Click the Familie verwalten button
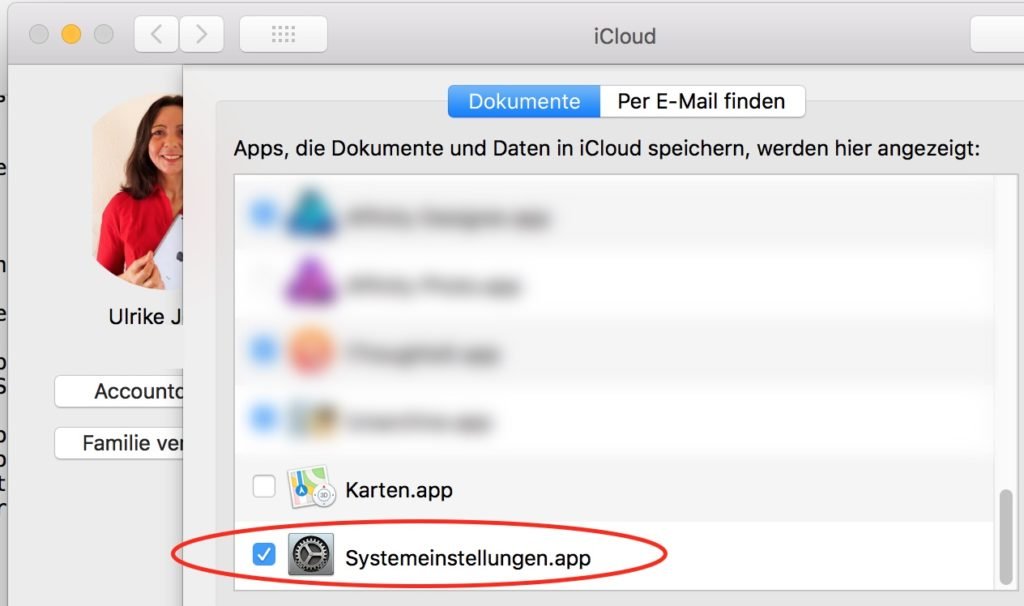Image resolution: width=1024 pixels, height=606 pixels. pos(119,443)
